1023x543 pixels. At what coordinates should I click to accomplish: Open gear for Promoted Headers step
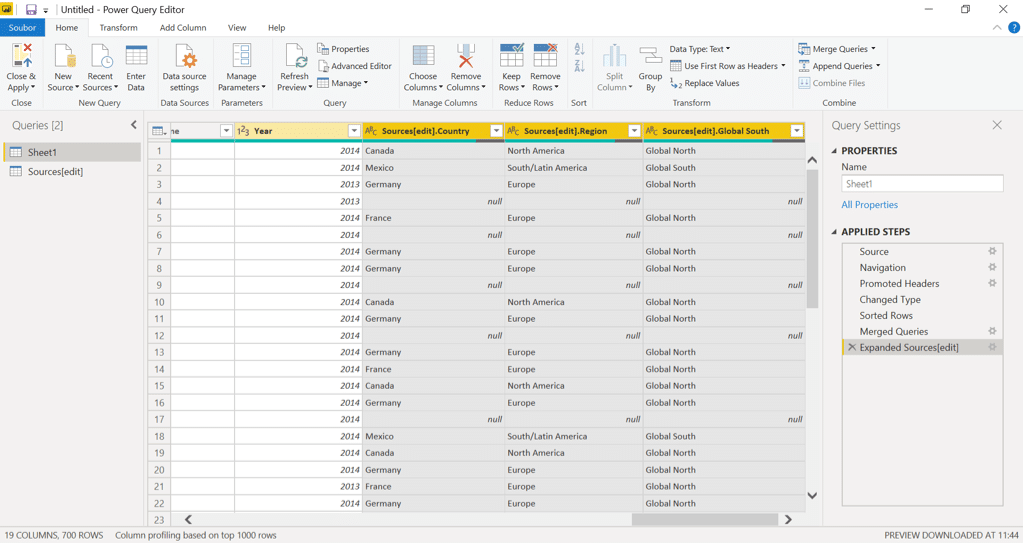[992, 283]
